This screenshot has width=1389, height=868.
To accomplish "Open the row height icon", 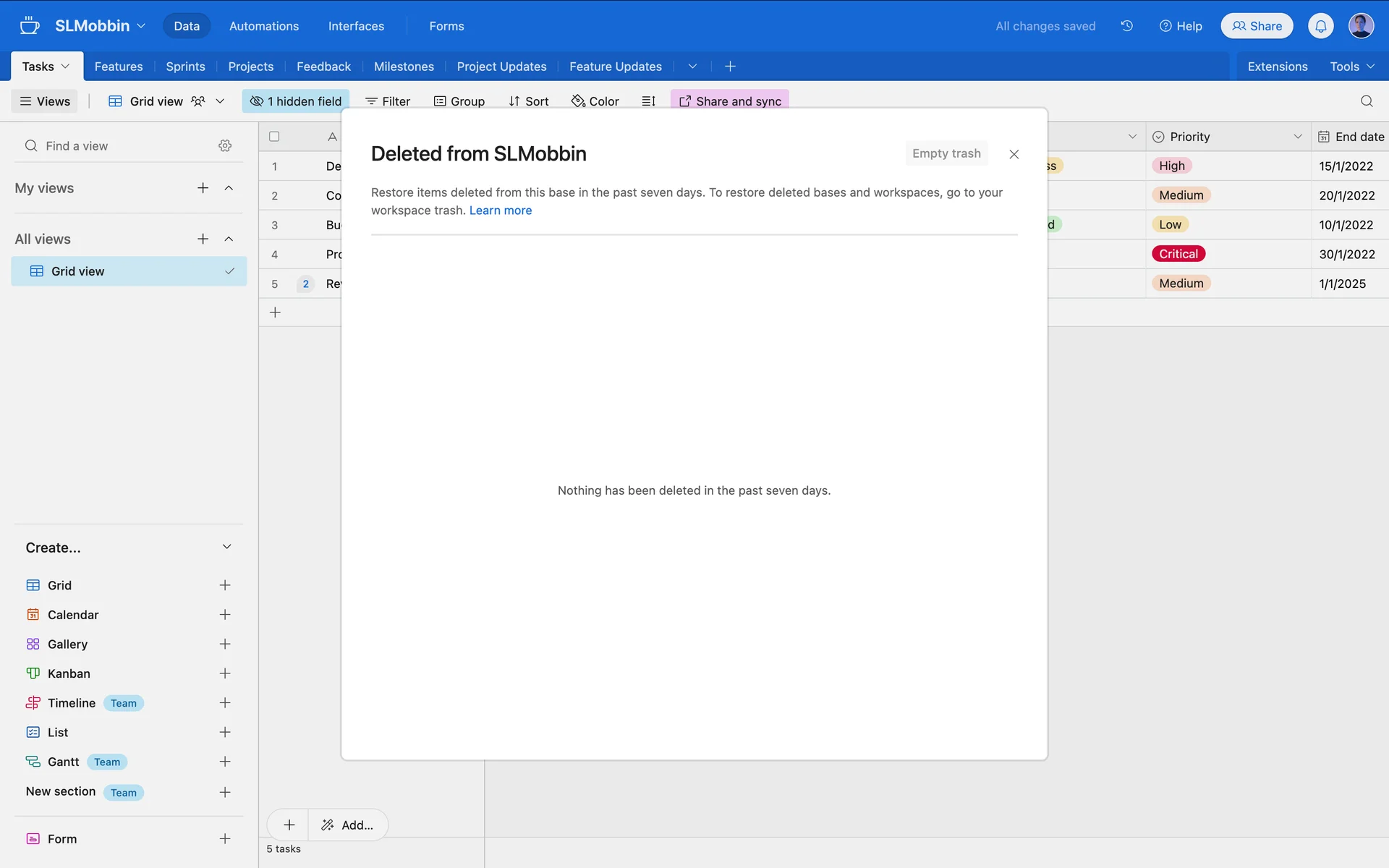I will [648, 101].
